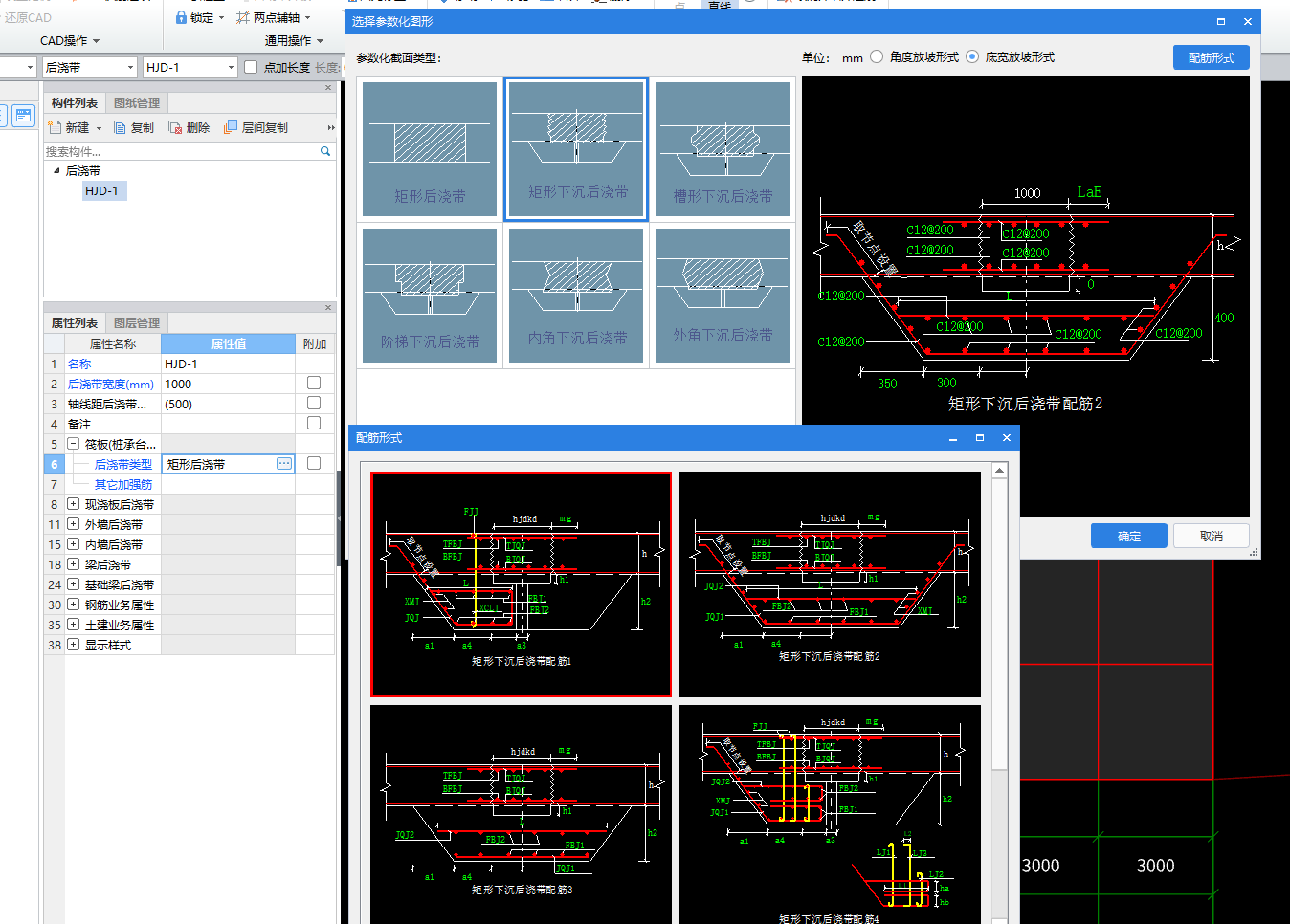Click the panel layout icon on left strip
The width and height of the screenshot is (1290, 924).
tap(24, 116)
